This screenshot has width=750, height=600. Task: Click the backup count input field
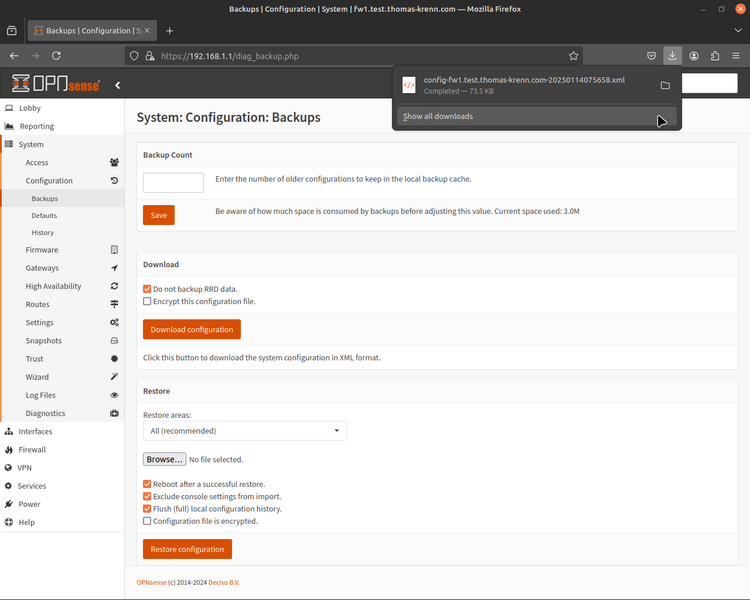(173, 183)
